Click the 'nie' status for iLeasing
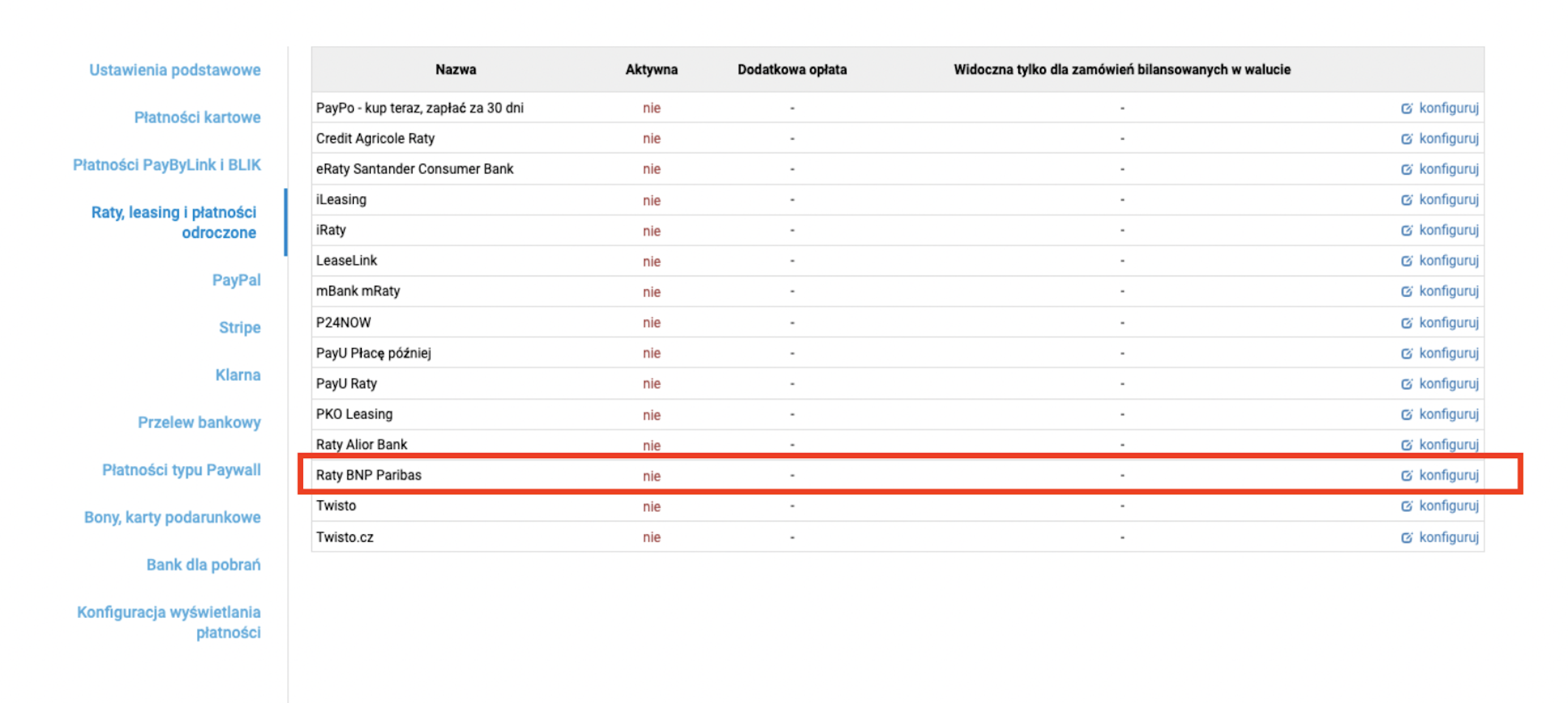This screenshot has height=703, width=1568. point(652,200)
